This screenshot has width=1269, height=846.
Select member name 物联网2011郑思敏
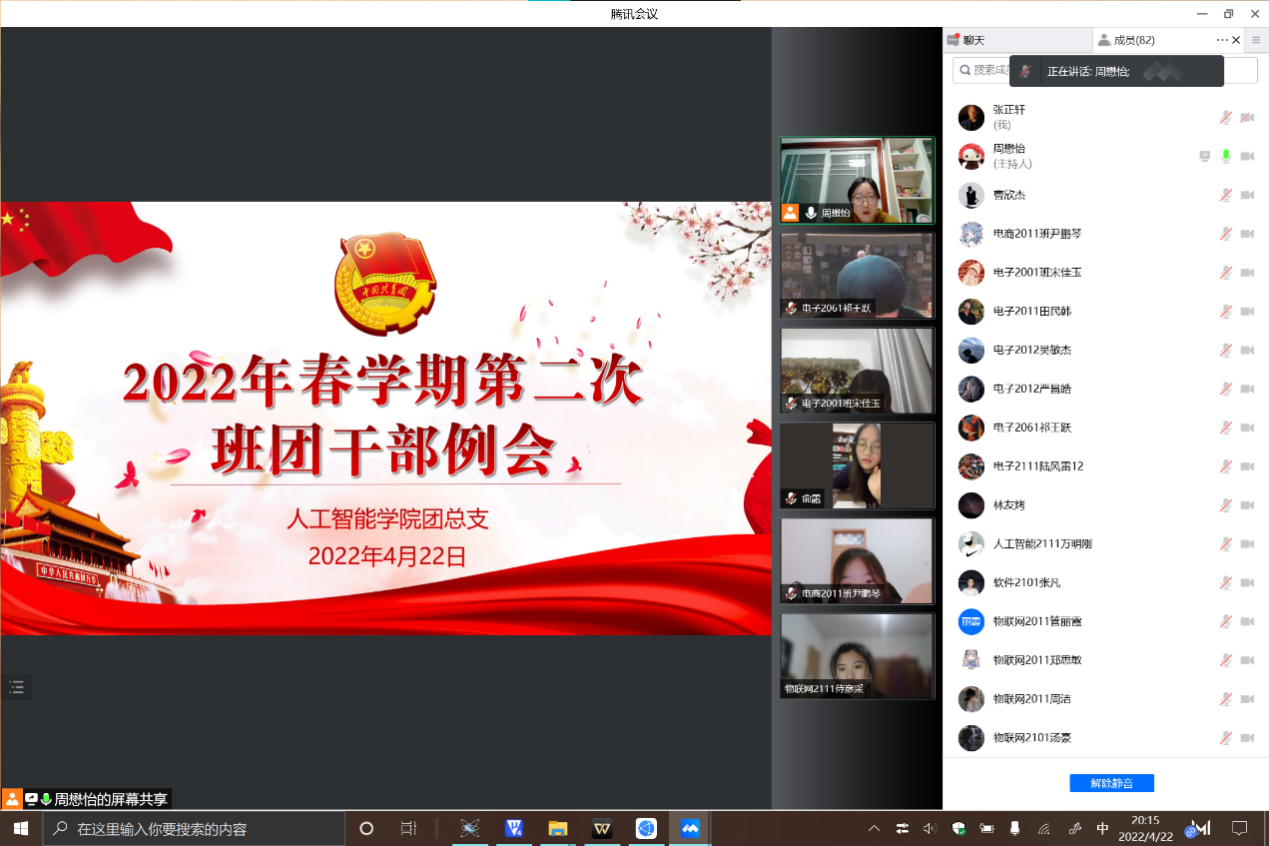click(x=1037, y=660)
